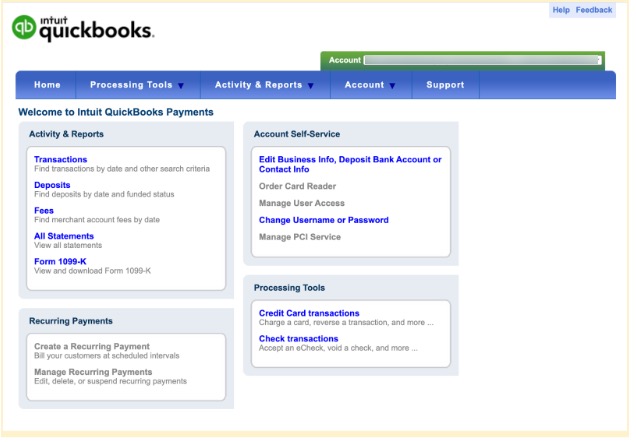Select Create a Recurring Payment

click(93, 349)
